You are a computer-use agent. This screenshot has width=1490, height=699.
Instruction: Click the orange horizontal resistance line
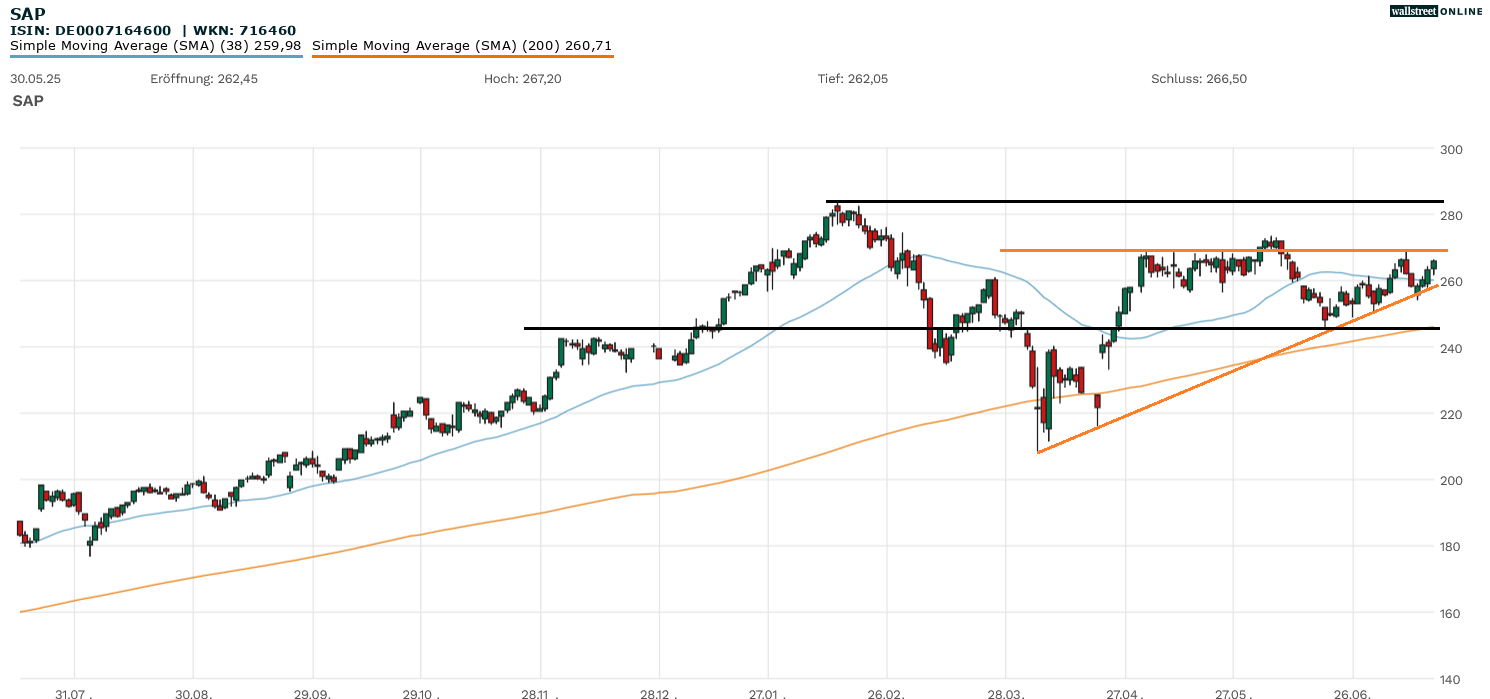tap(1200, 250)
